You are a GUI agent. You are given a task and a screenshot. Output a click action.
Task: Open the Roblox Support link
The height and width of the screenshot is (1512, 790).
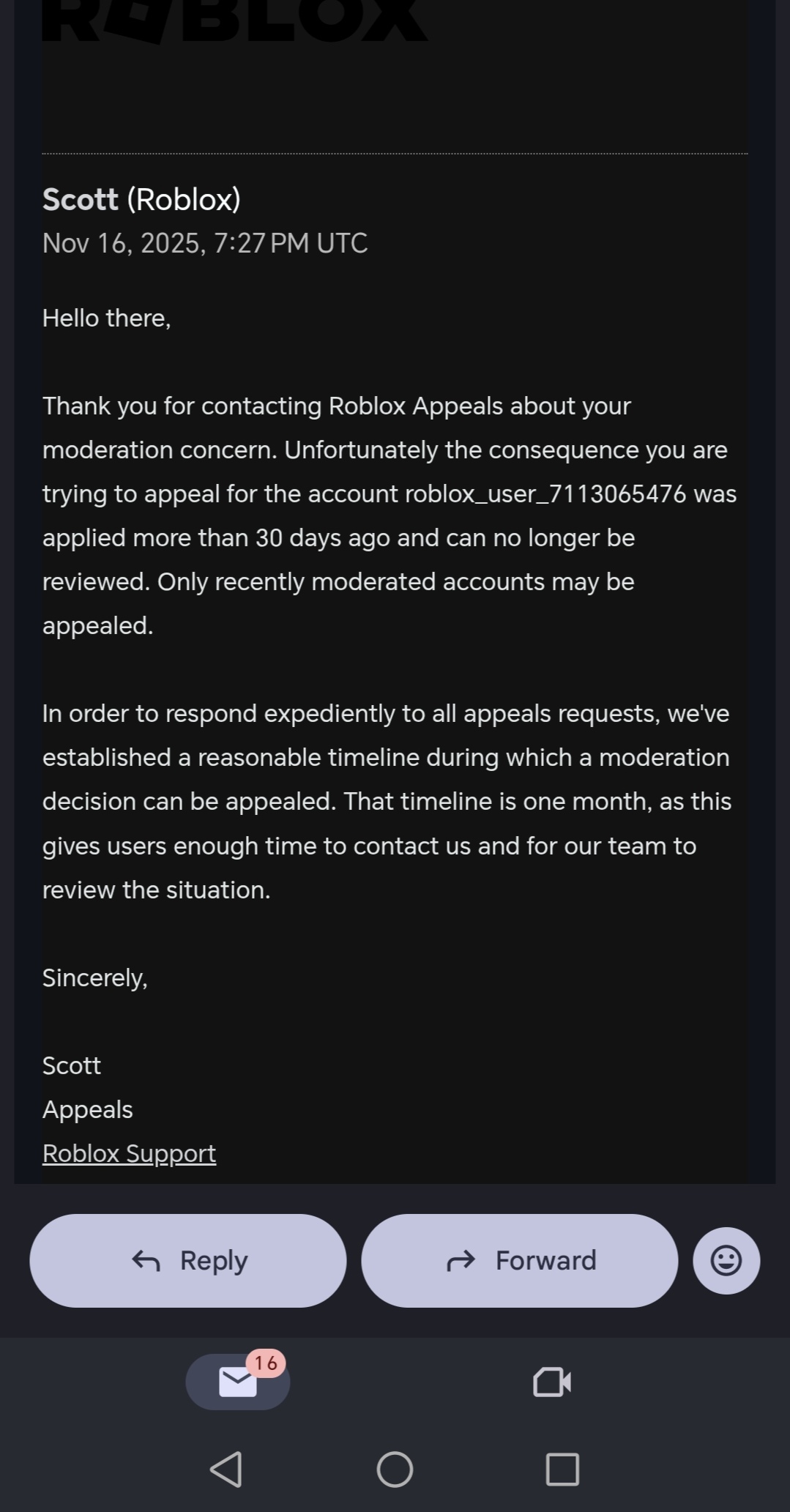point(129,1153)
